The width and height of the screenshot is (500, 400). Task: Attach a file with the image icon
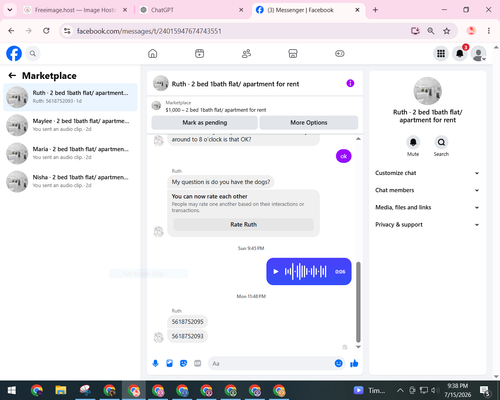point(169,363)
